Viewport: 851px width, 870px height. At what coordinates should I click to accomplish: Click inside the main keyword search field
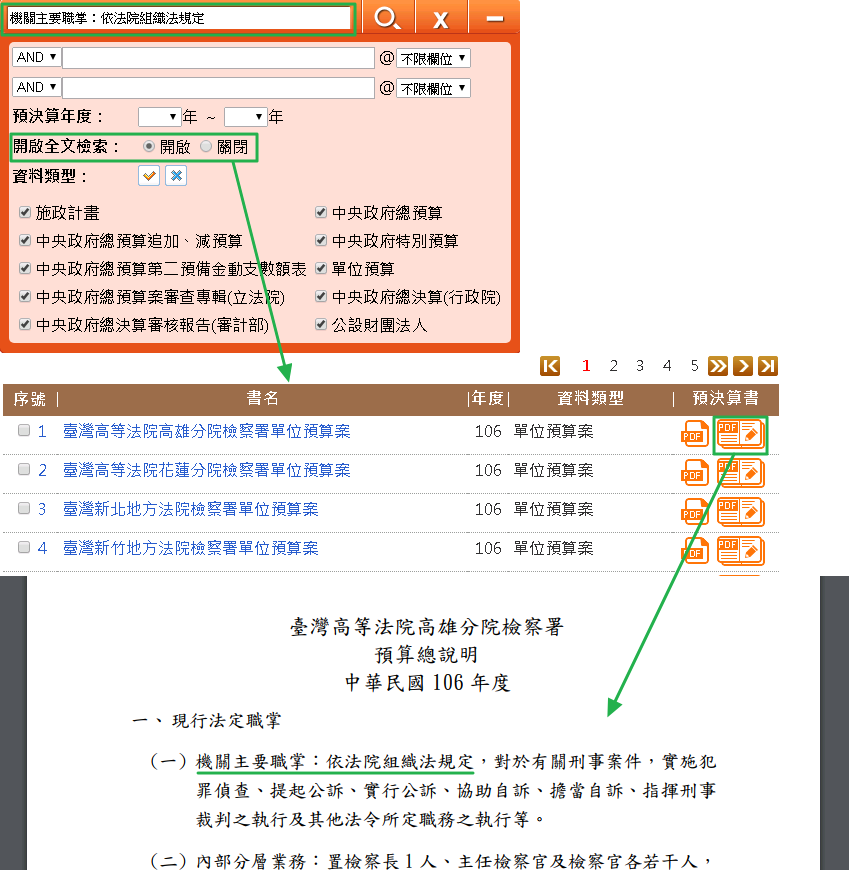tap(180, 18)
